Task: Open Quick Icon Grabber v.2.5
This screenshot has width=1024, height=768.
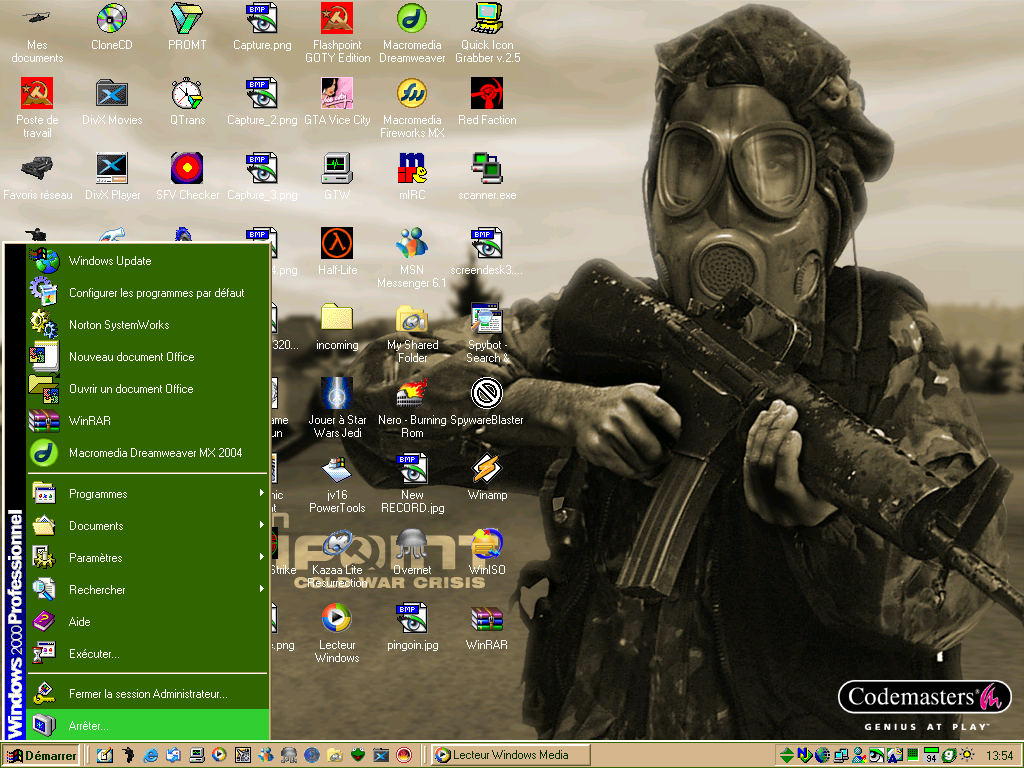Action: pos(487,33)
